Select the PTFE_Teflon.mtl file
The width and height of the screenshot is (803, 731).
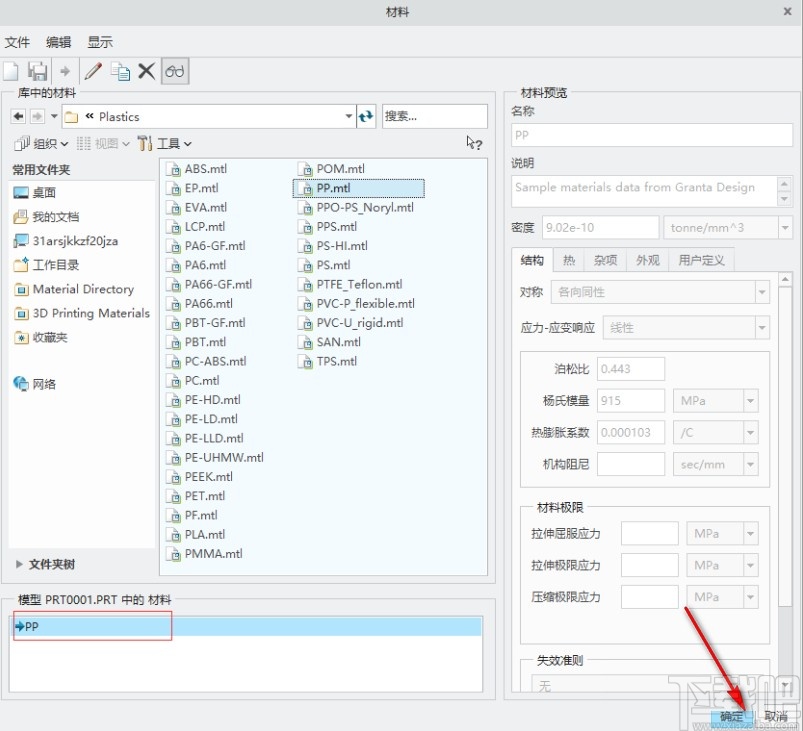click(x=350, y=284)
